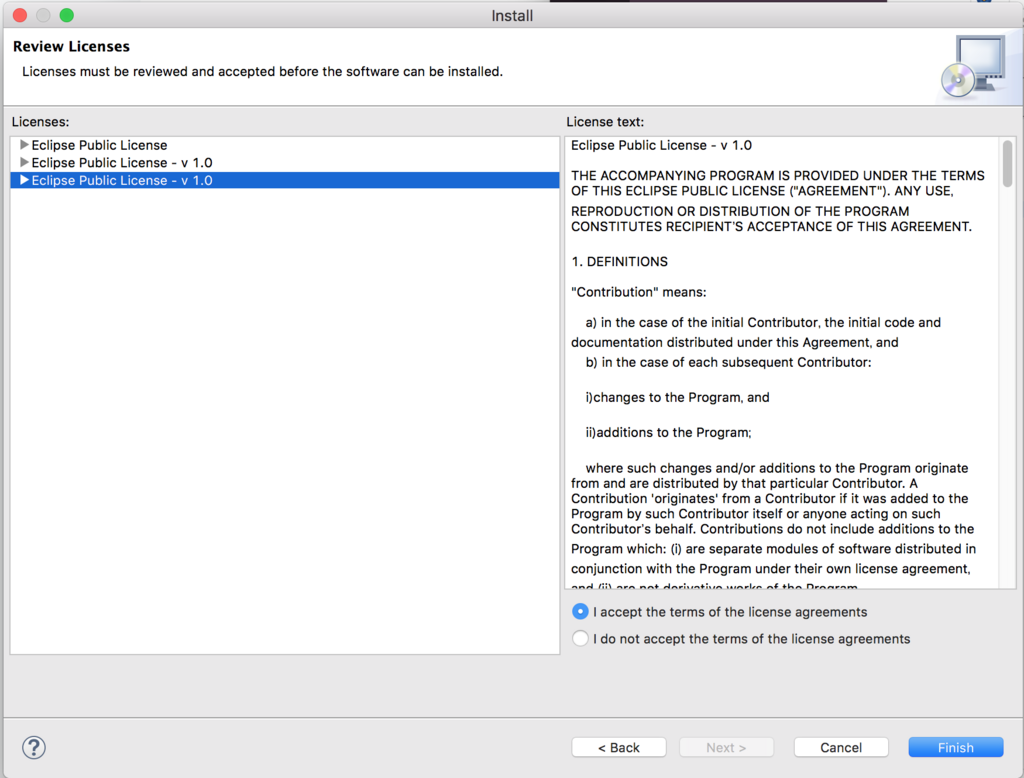Click 'b) in the case of each subsequent Contributor' line
Screen dimensions: 1024x778
728,363
